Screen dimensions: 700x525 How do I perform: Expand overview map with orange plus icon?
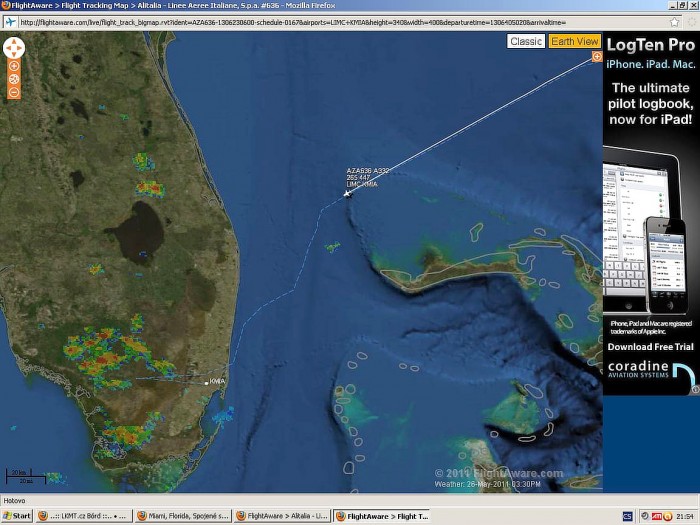click(x=597, y=57)
